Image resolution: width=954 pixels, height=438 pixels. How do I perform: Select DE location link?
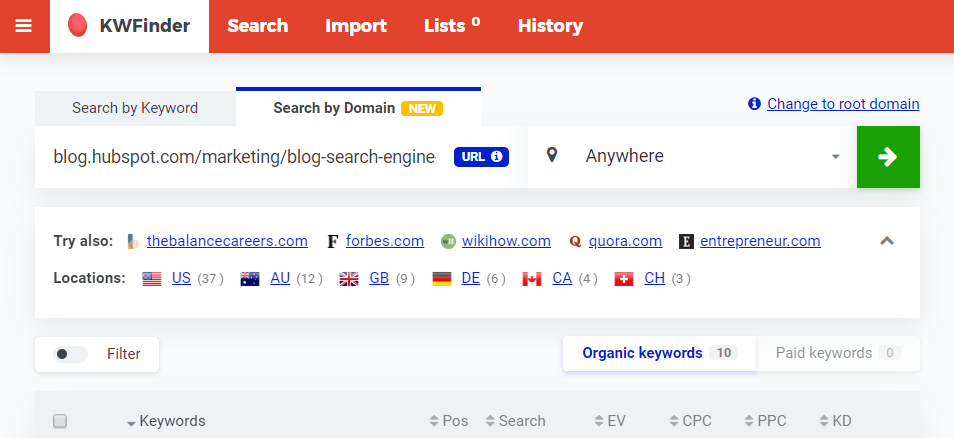(x=471, y=279)
